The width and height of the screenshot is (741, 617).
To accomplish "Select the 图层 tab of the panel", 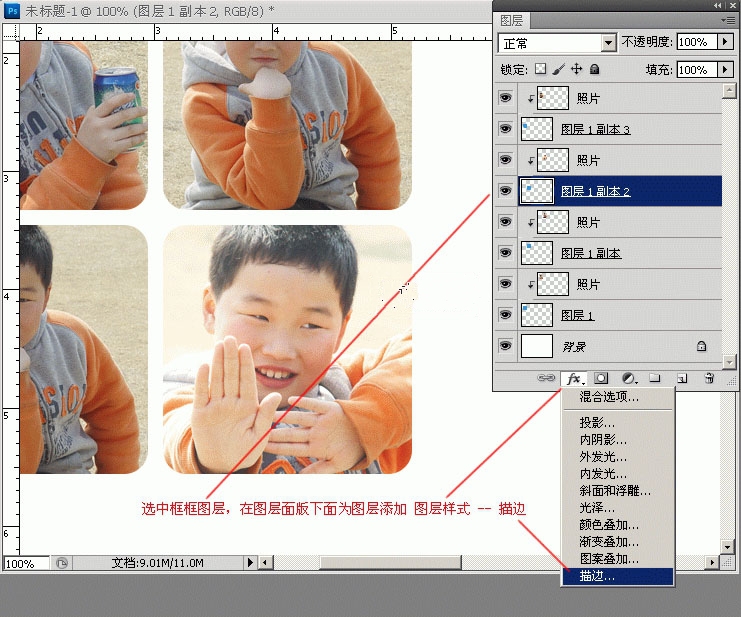I will click(x=512, y=20).
